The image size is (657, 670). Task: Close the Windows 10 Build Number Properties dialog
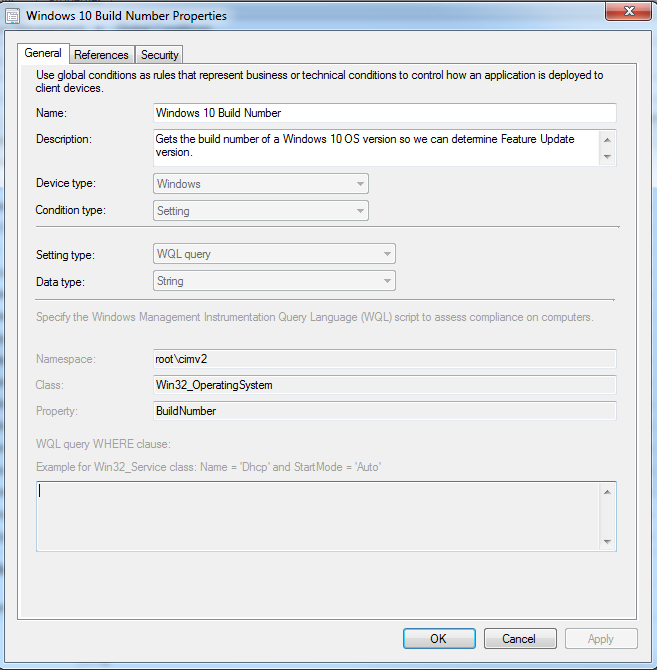pyautogui.click(x=628, y=11)
